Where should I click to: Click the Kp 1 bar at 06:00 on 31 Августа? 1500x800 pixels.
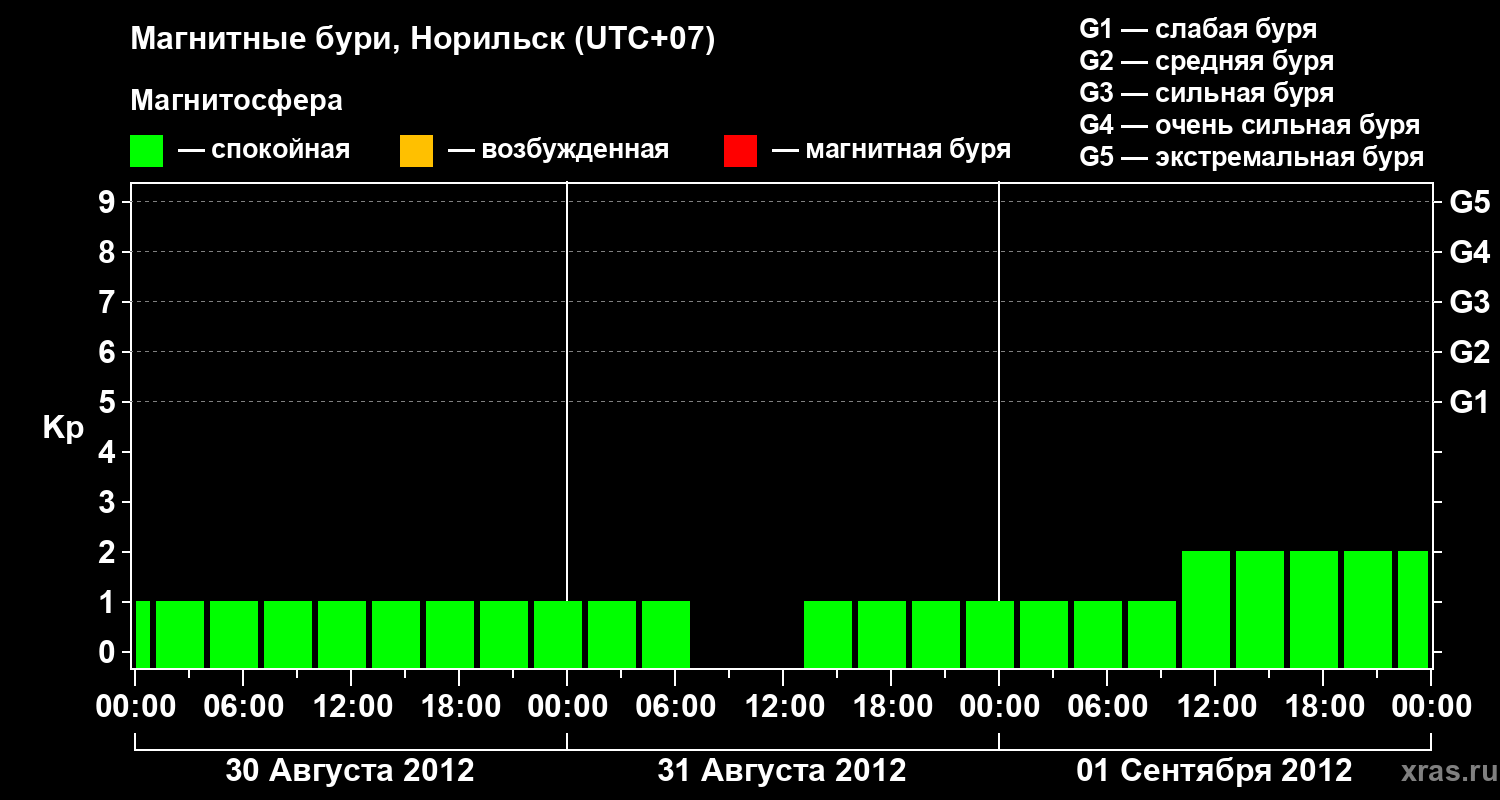click(x=666, y=634)
